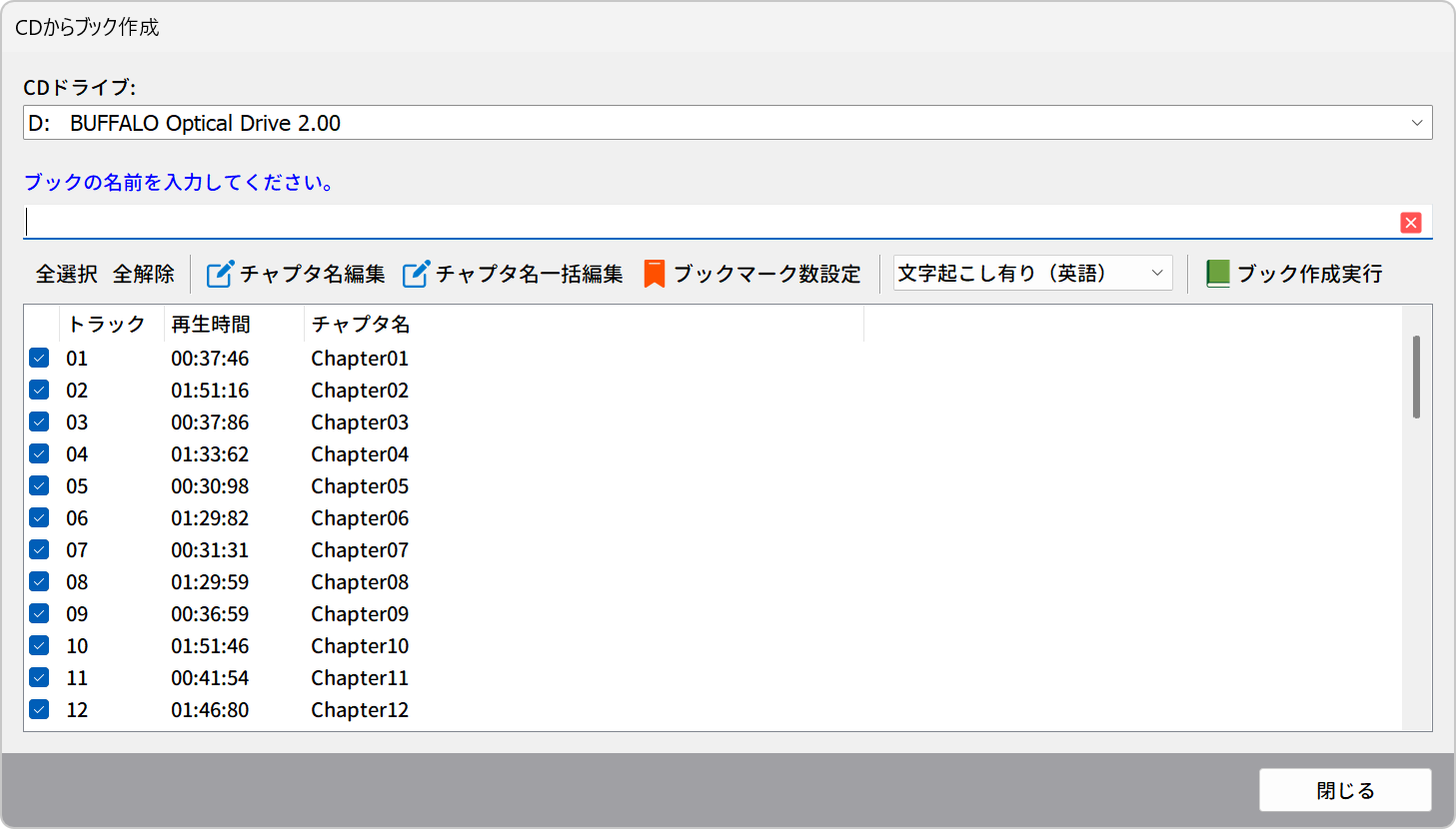Select the Chapter03 name cell
This screenshot has width=1456, height=829.
pos(360,421)
